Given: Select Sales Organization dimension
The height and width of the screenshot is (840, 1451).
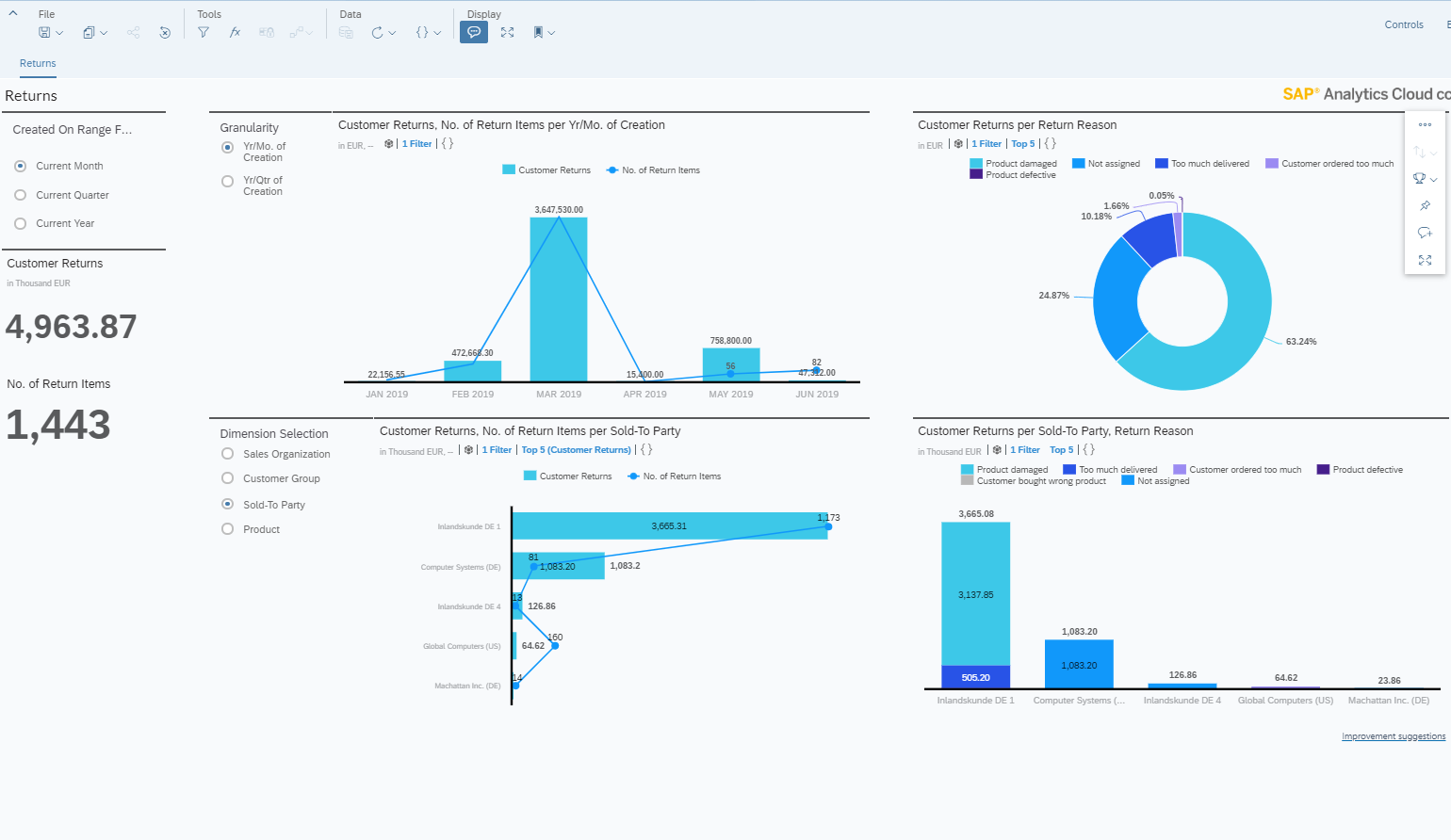Looking at the screenshot, I should 227,454.
